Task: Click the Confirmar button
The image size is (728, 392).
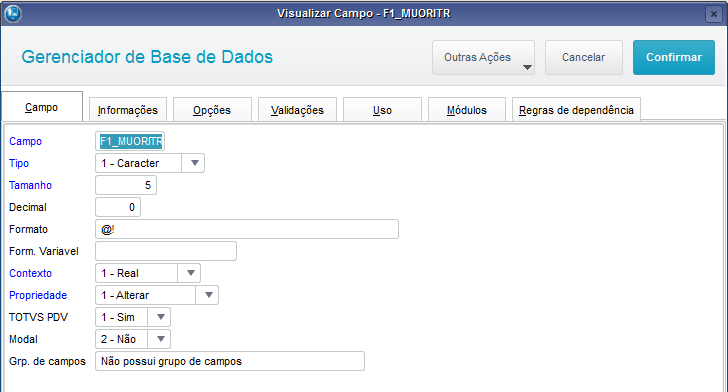Action: pos(674,57)
